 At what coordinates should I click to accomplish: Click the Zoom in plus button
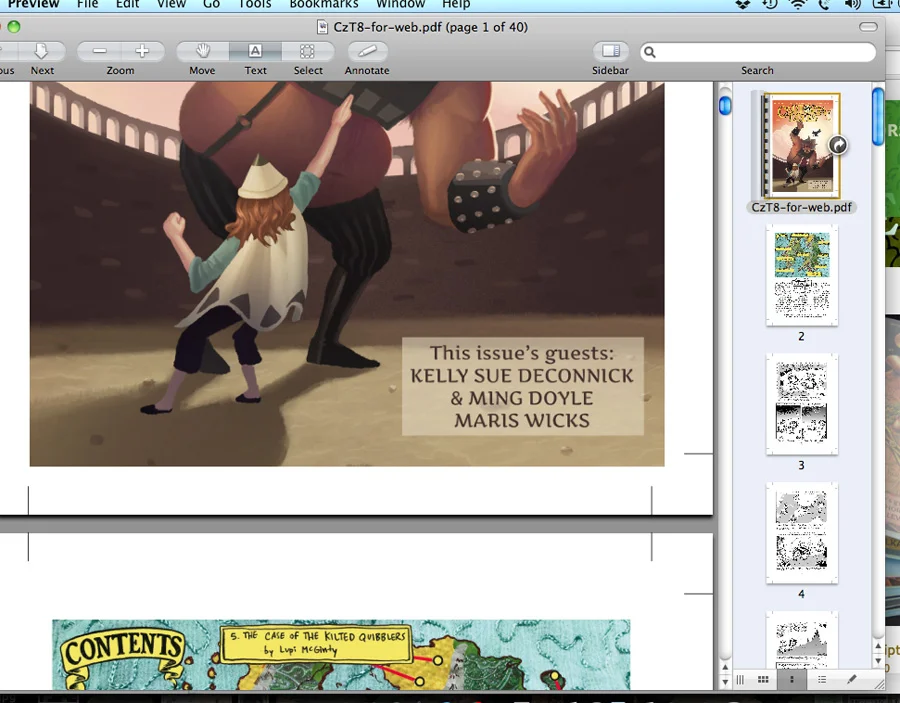(x=142, y=51)
